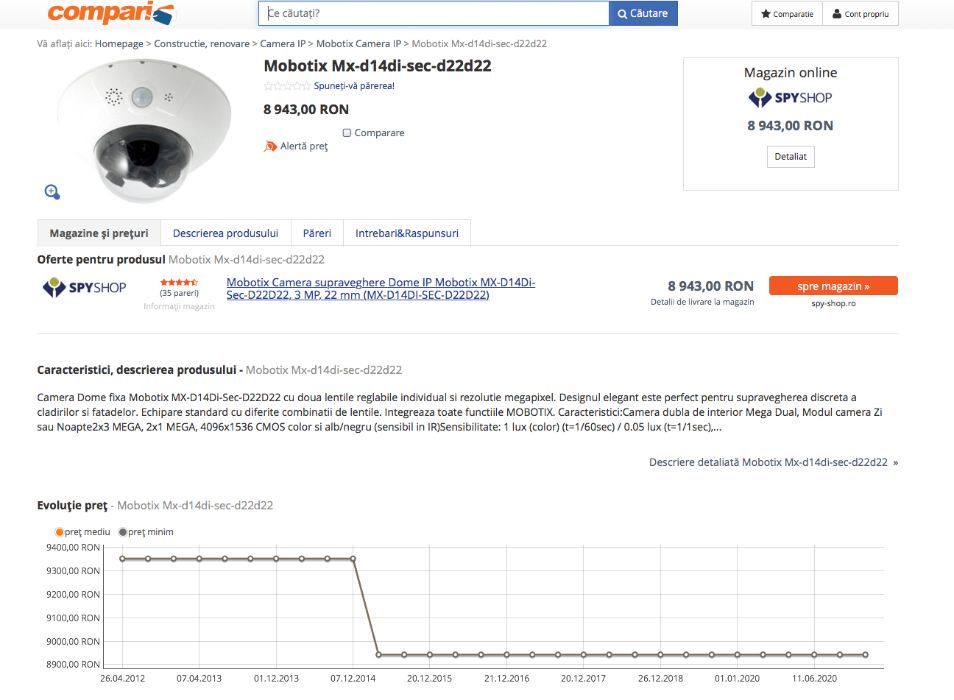954x700 pixels.
Task: Click the price alert megaphone icon
Action: 270,146
